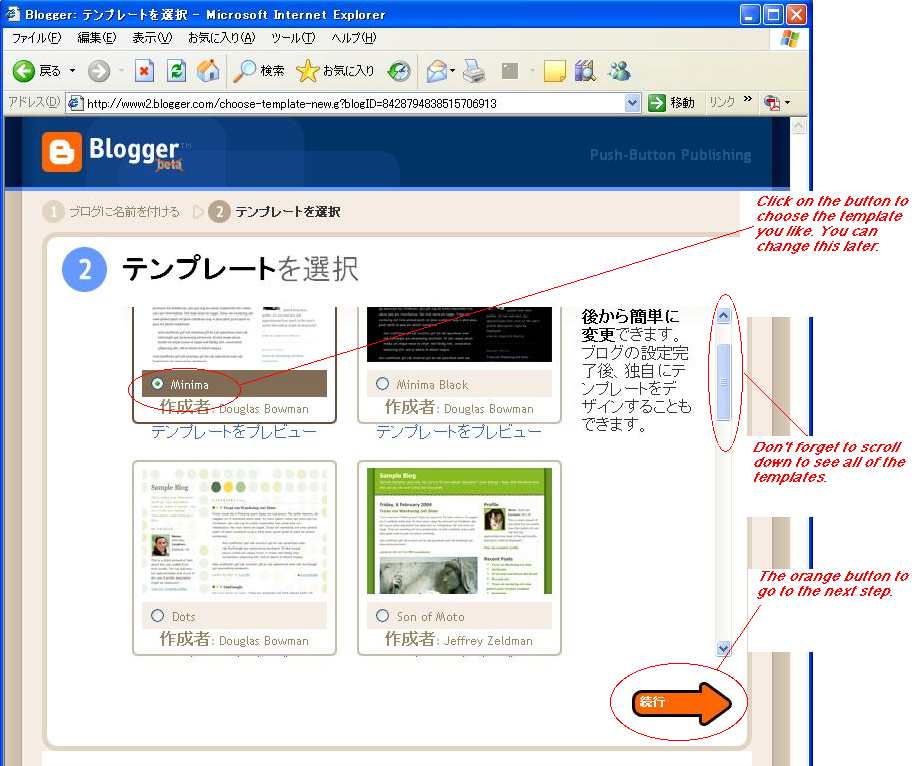This screenshot has width=918, height=766.
Task: Click the template list scroll-down arrow
Action: click(x=724, y=648)
